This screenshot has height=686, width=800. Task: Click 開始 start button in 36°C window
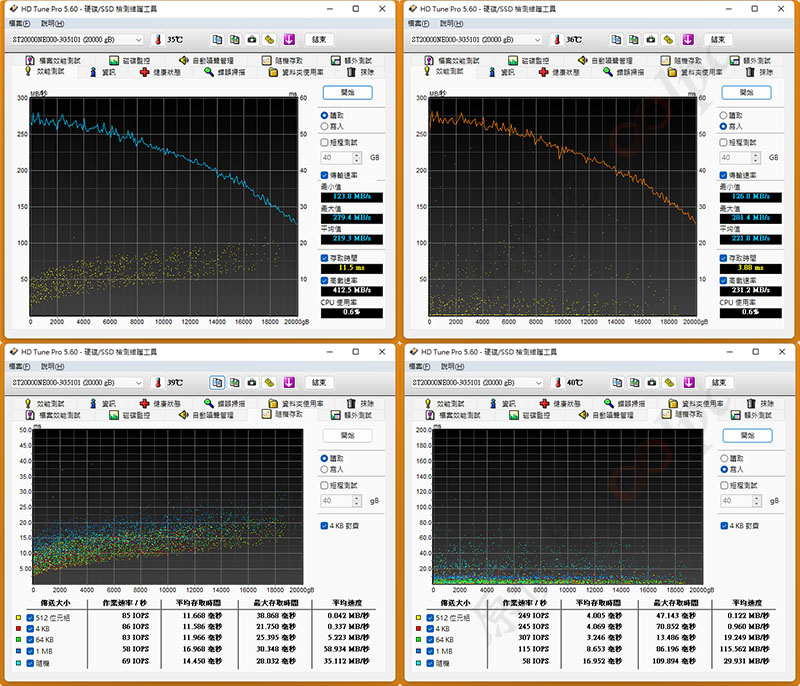(x=746, y=92)
